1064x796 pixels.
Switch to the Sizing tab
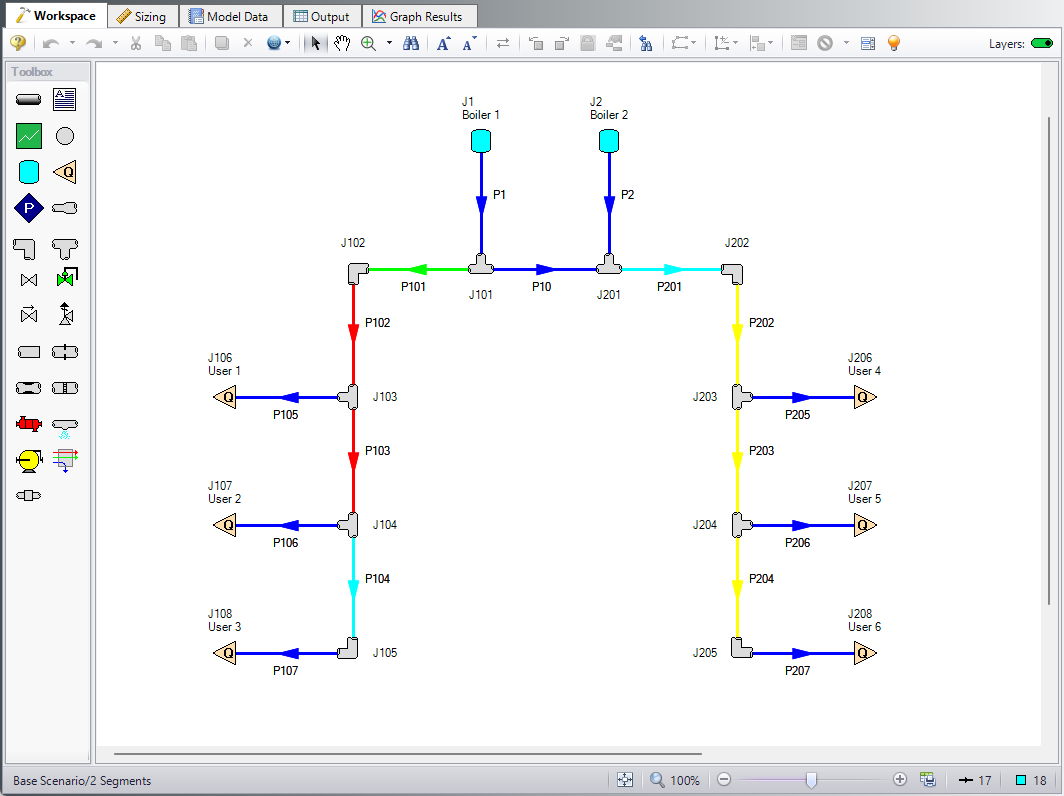(142, 16)
